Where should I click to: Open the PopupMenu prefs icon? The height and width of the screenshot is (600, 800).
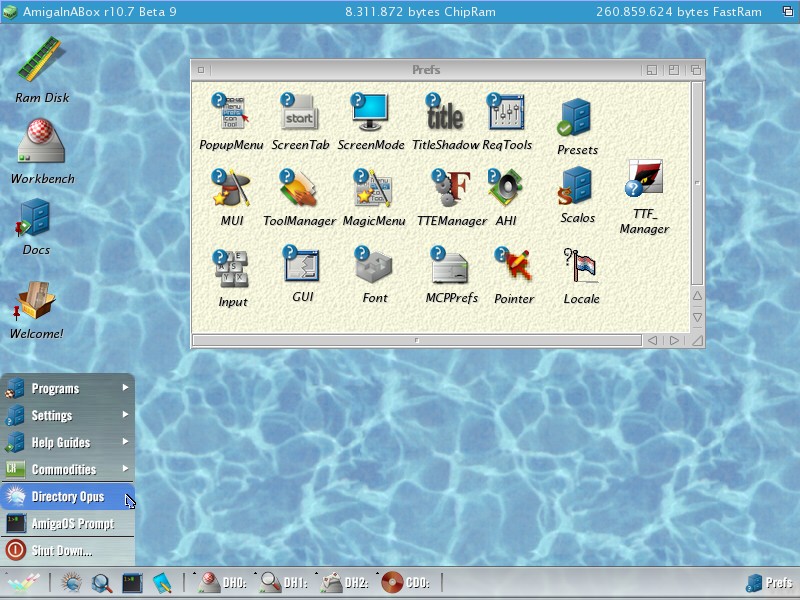(x=231, y=114)
